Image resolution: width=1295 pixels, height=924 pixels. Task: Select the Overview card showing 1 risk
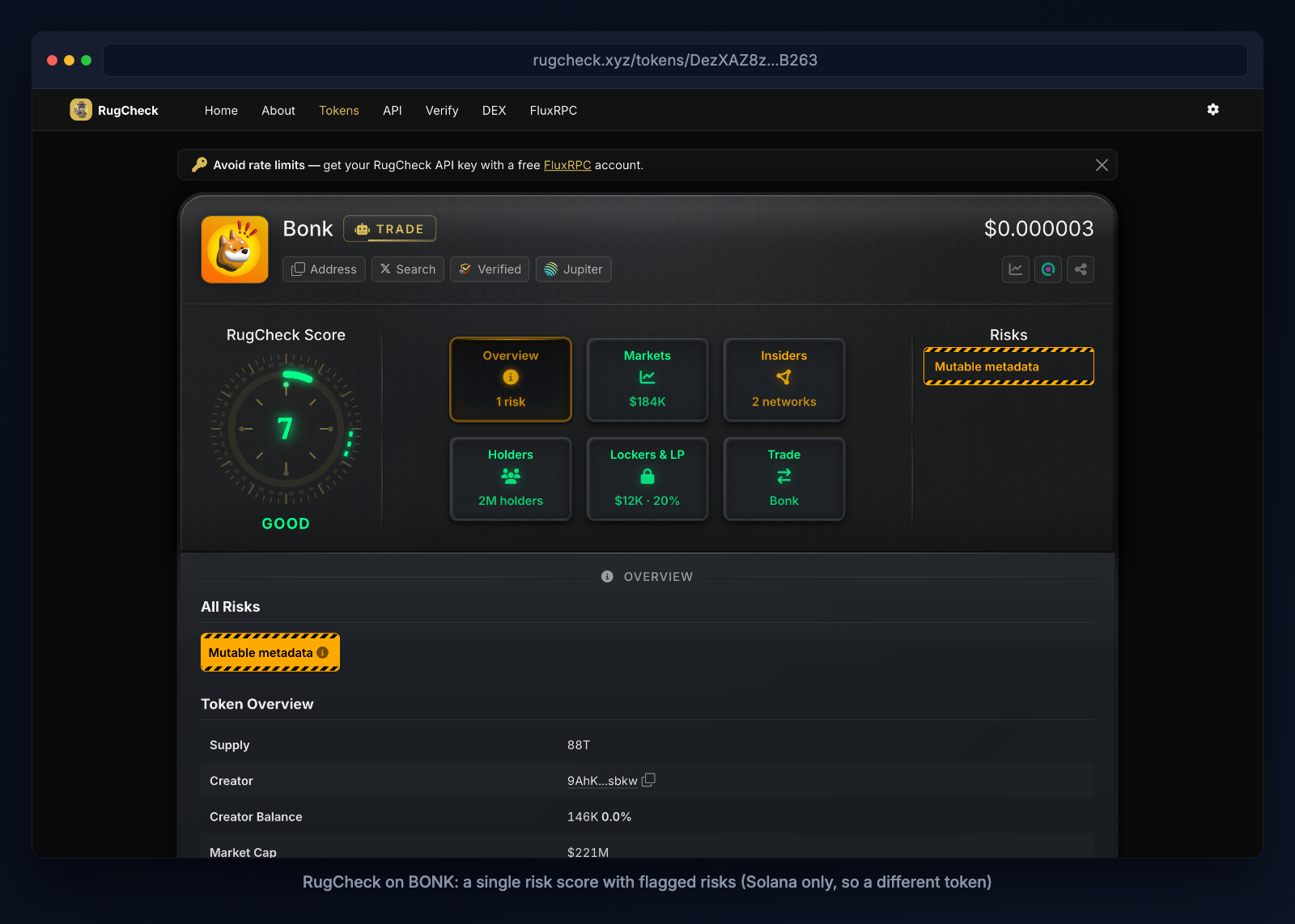pyautogui.click(x=511, y=379)
